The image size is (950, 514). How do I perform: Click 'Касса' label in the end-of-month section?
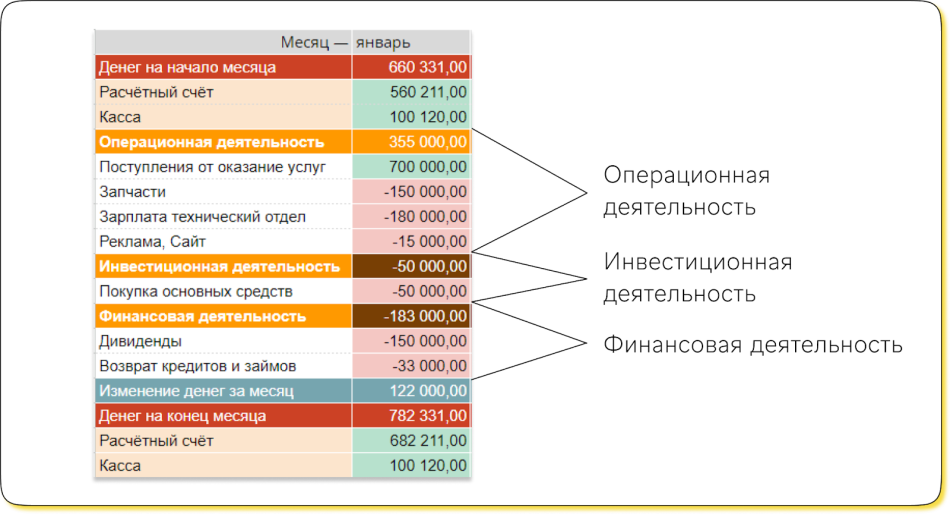coord(224,466)
